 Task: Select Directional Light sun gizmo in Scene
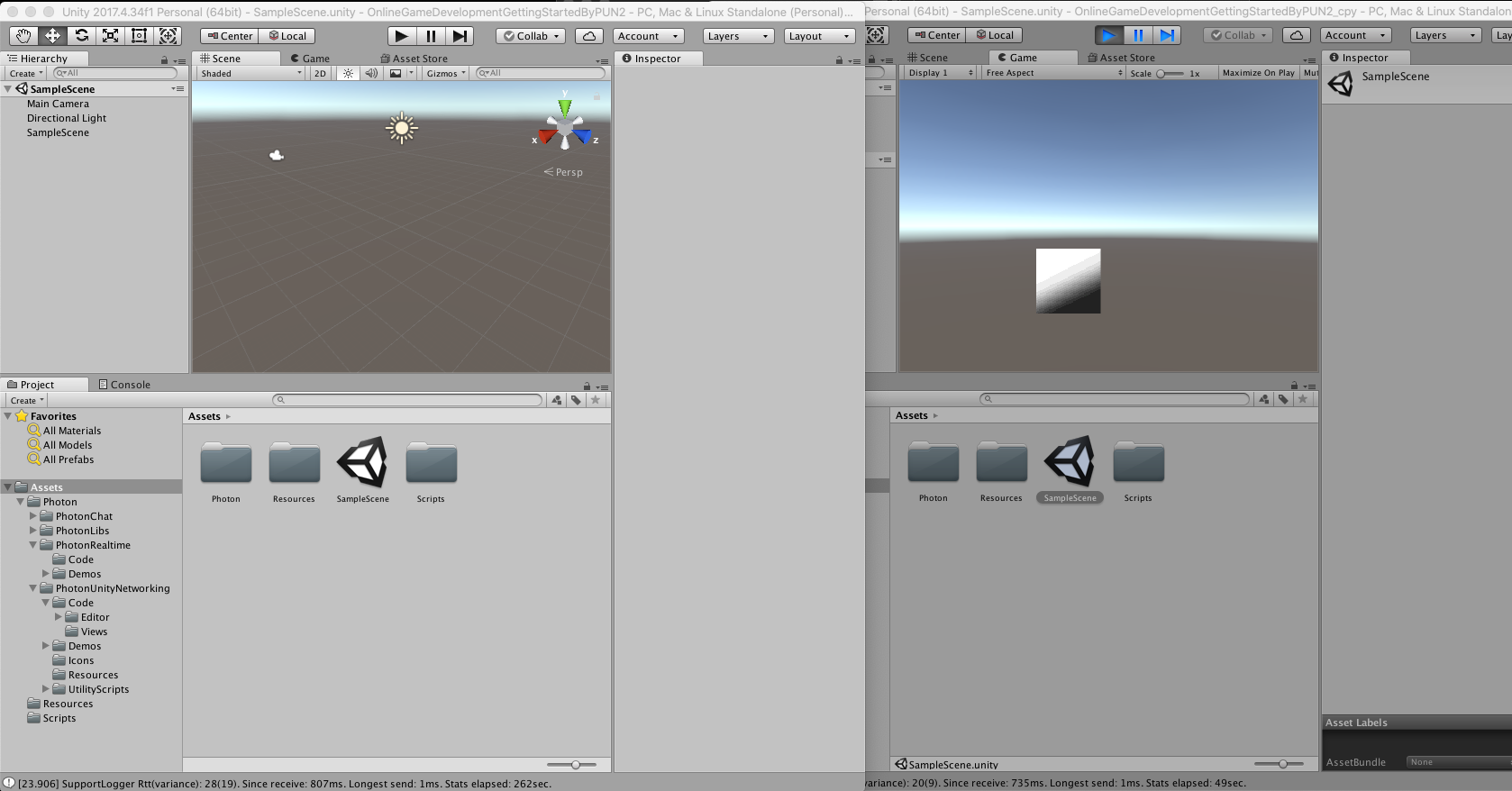(402, 128)
